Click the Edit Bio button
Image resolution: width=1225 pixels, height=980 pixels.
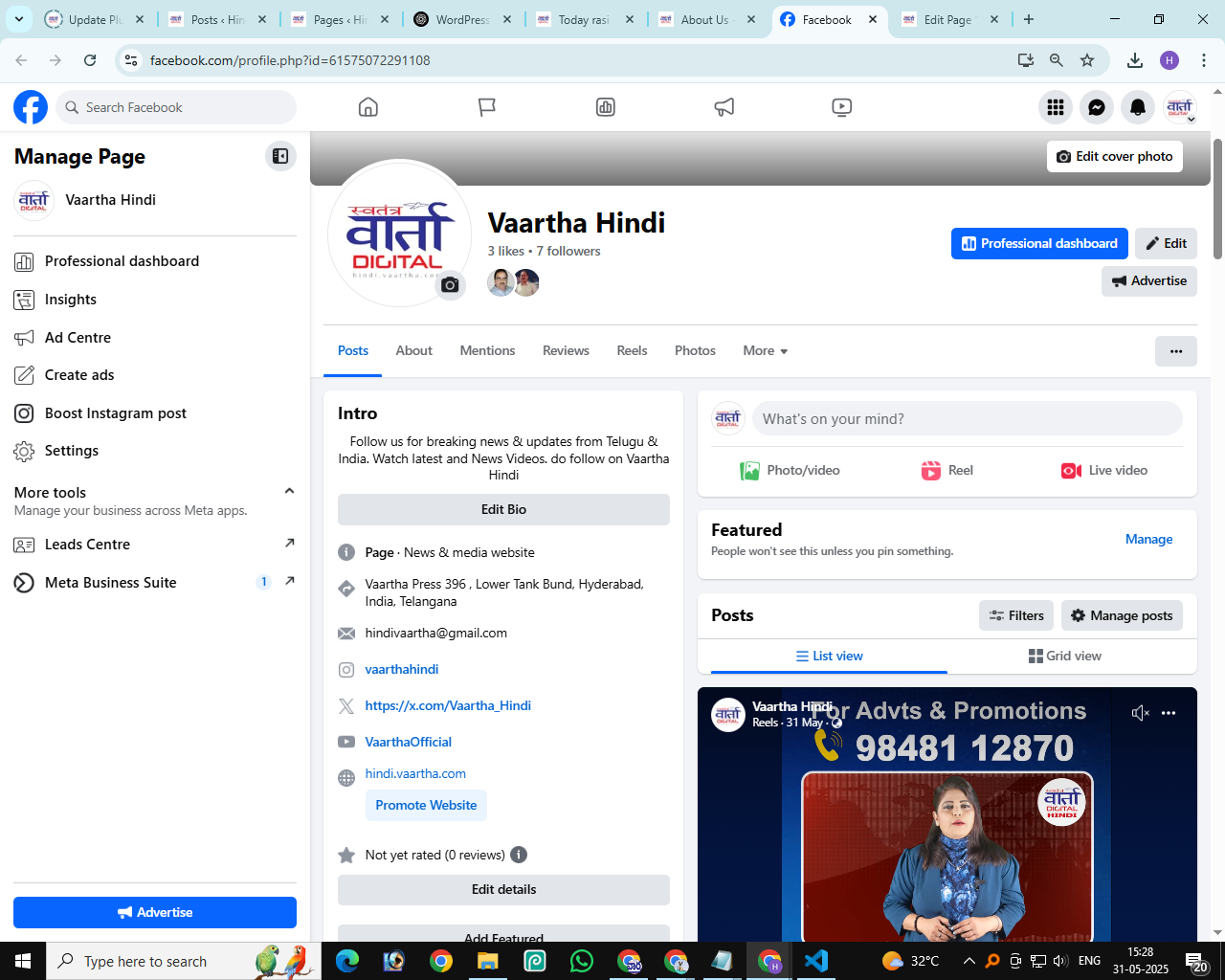(503, 509)
